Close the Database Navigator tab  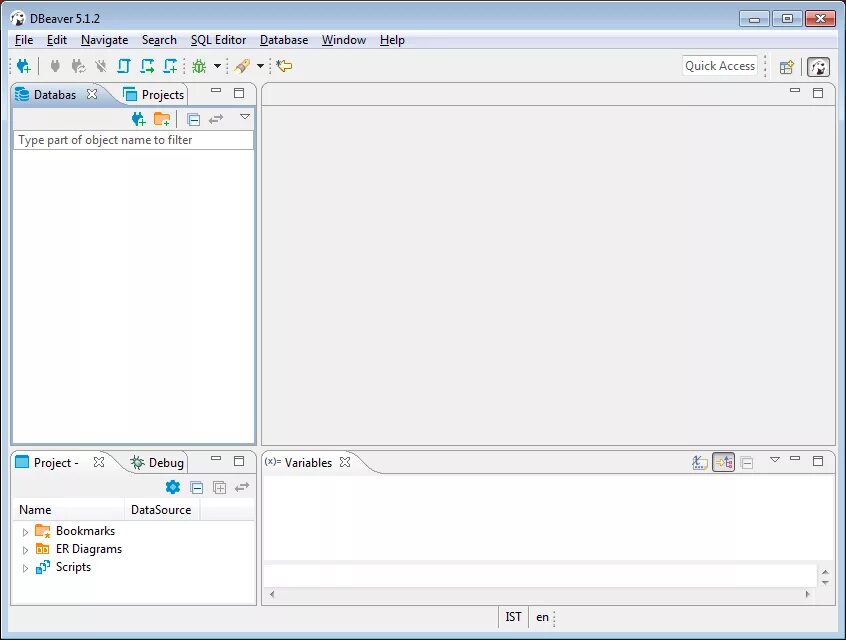[x=92, y=94]
